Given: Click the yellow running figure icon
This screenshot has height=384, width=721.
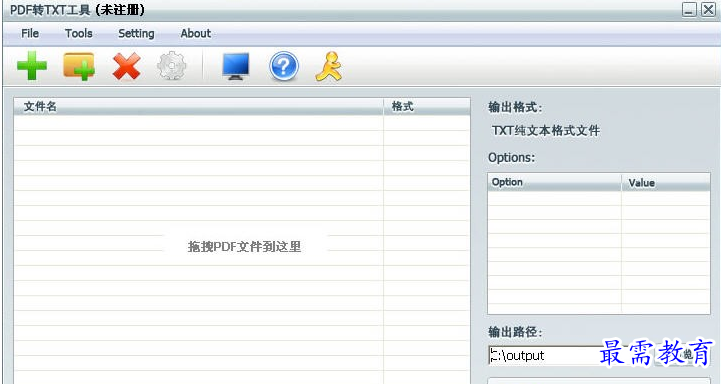Looking at the screenshot, I should pos(329,66).
